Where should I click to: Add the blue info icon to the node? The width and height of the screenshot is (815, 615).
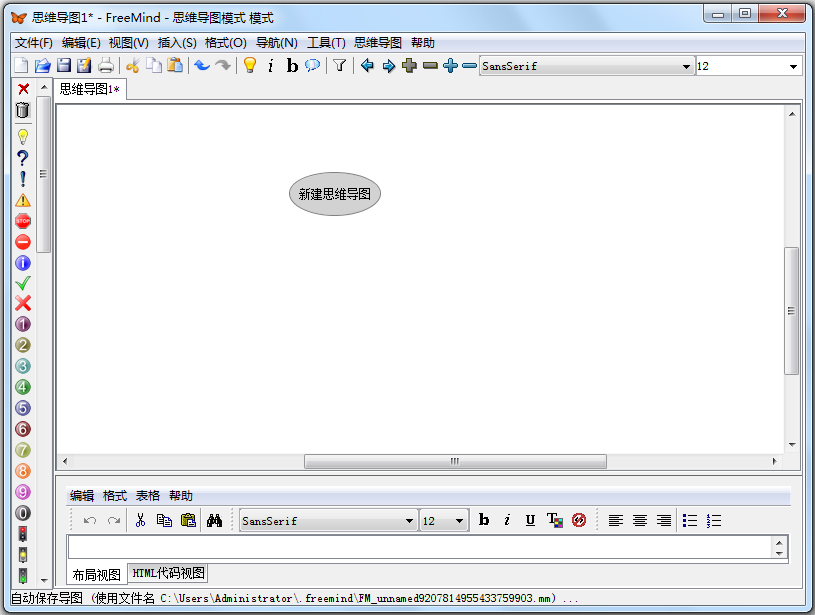[x=23, y=263]
